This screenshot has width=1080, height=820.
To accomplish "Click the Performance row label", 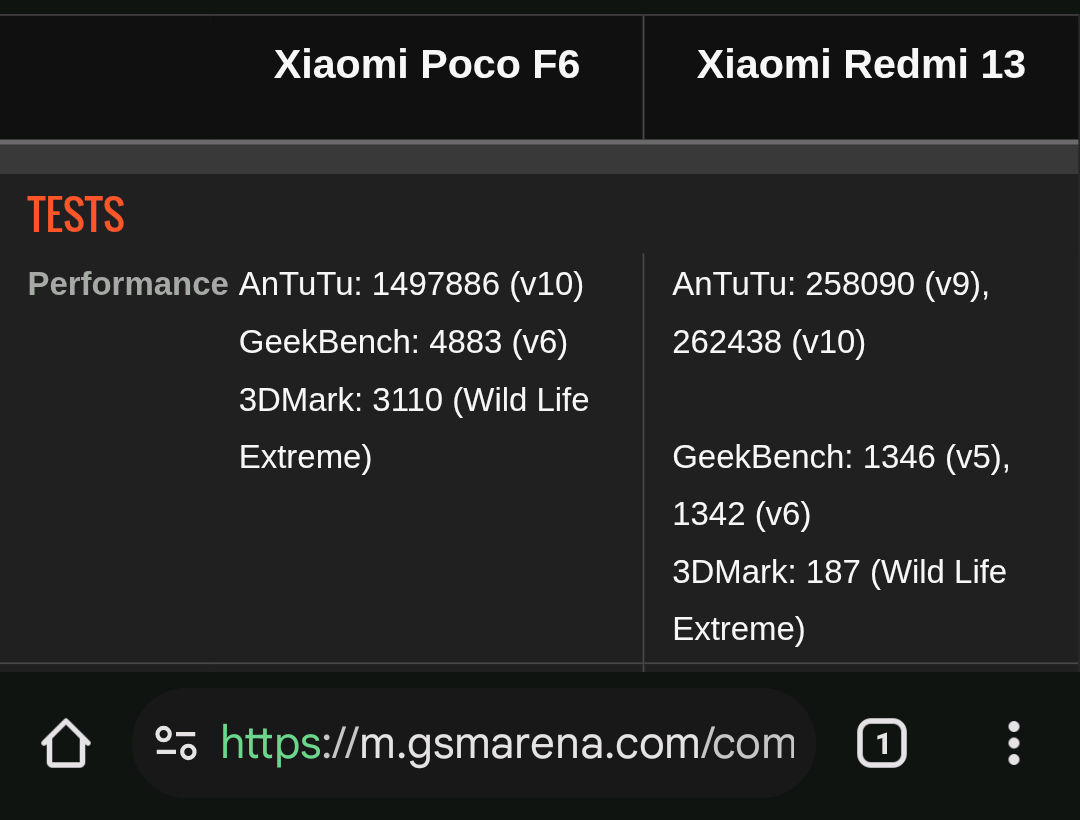I will (x=128, y=284).
